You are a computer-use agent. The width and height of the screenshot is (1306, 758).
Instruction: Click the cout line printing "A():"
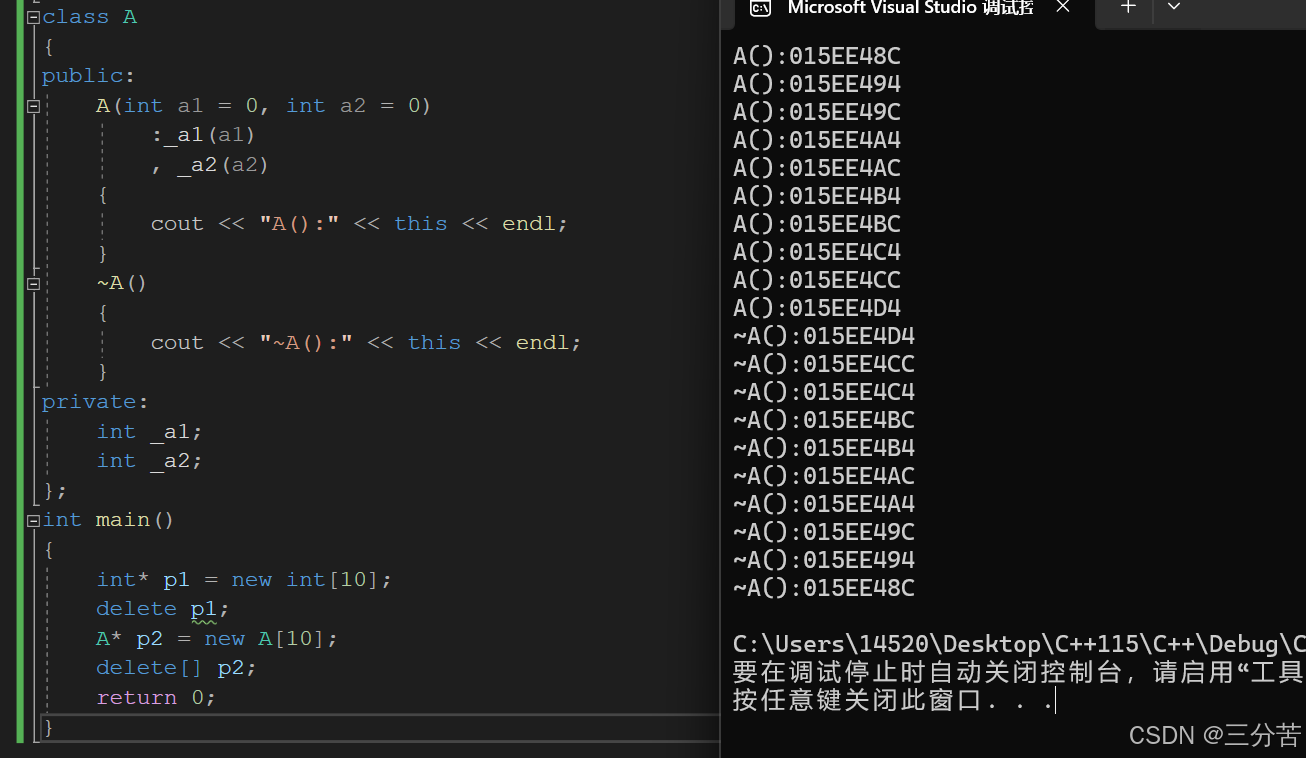point(359,224)
